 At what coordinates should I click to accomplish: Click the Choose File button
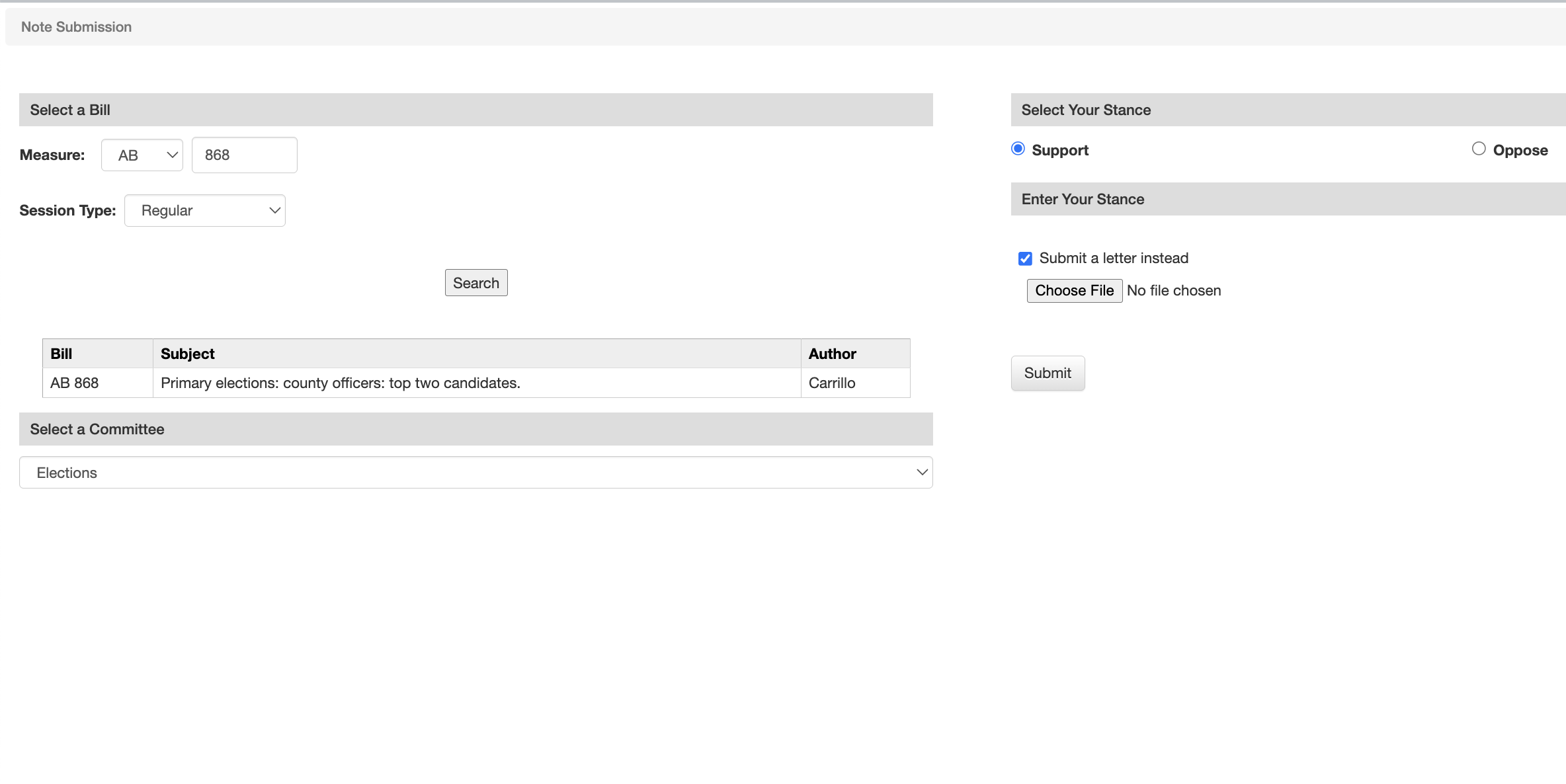[1074, 291]
